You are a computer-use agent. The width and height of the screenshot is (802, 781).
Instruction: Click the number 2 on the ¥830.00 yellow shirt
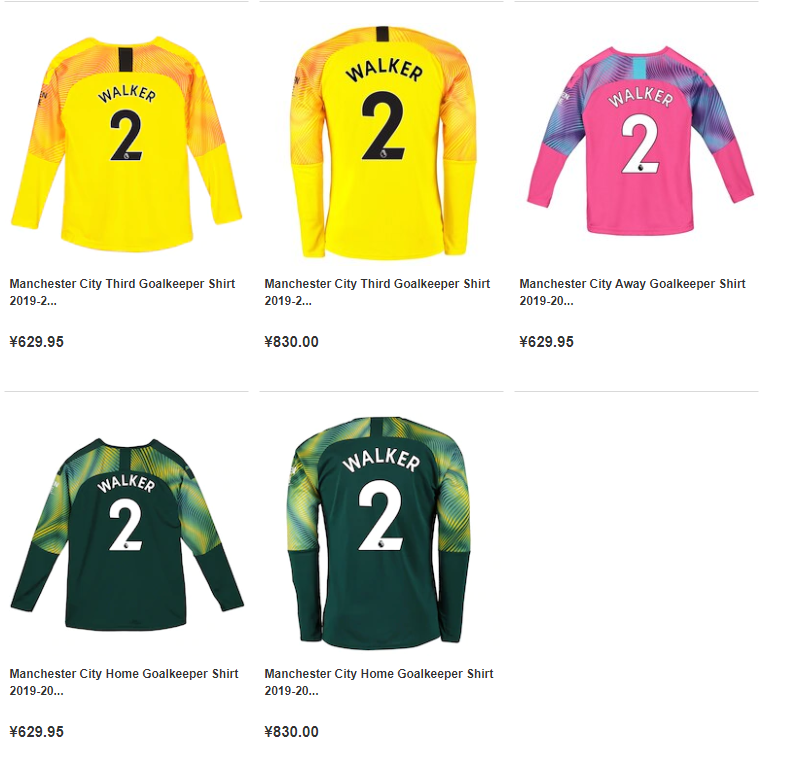[x=383, y=125]
